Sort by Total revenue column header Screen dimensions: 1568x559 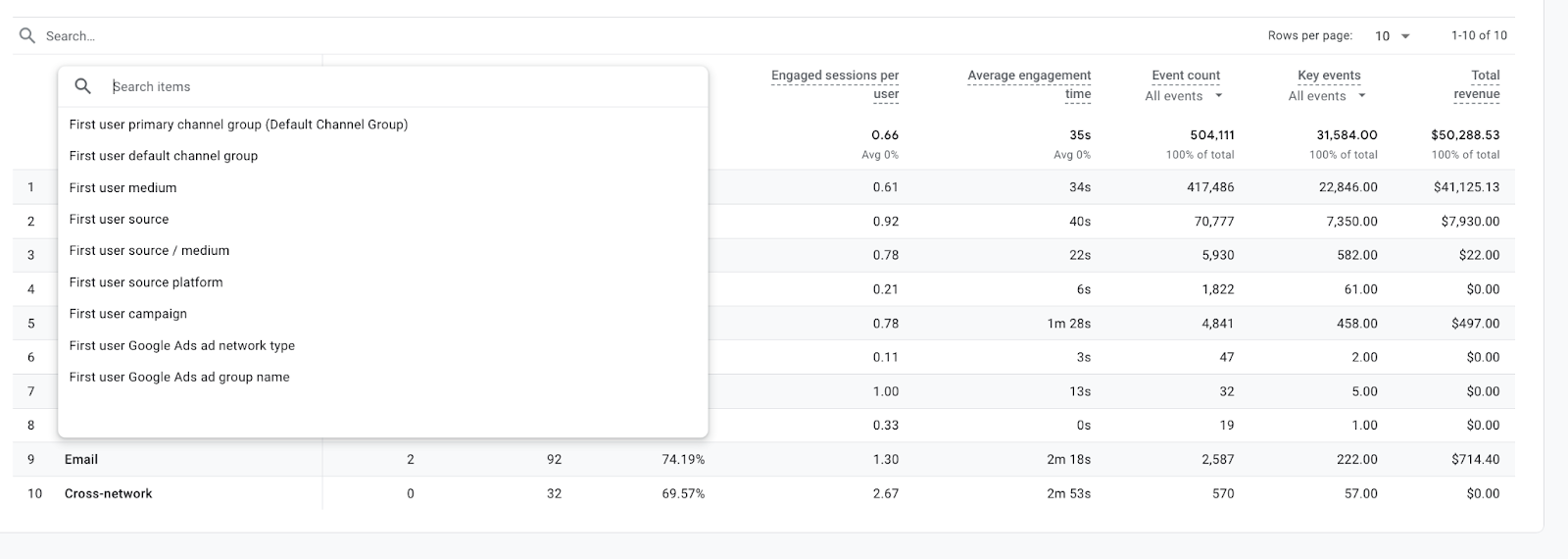1477,84
